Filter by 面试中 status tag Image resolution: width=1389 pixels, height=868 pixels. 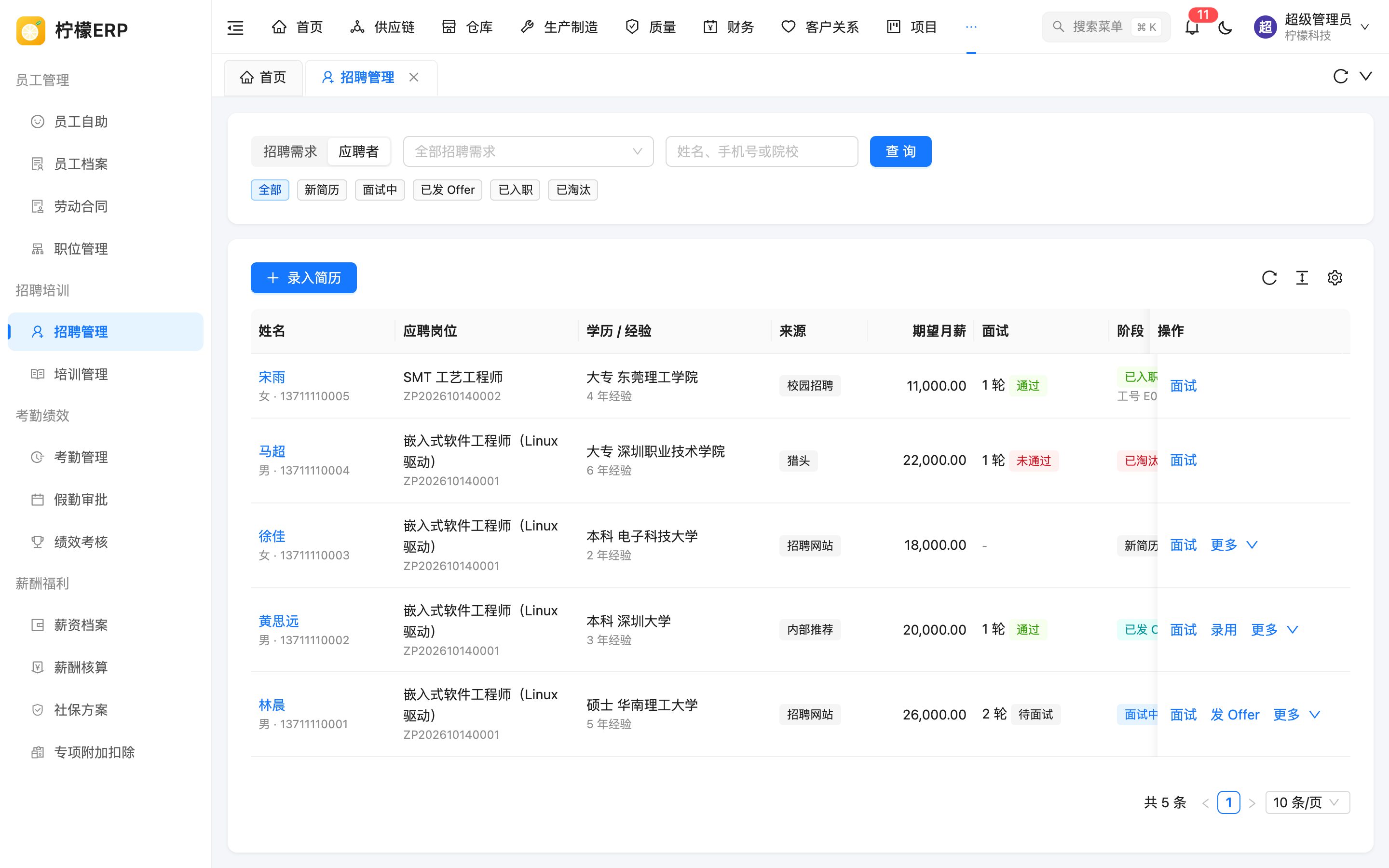point(380,190)
